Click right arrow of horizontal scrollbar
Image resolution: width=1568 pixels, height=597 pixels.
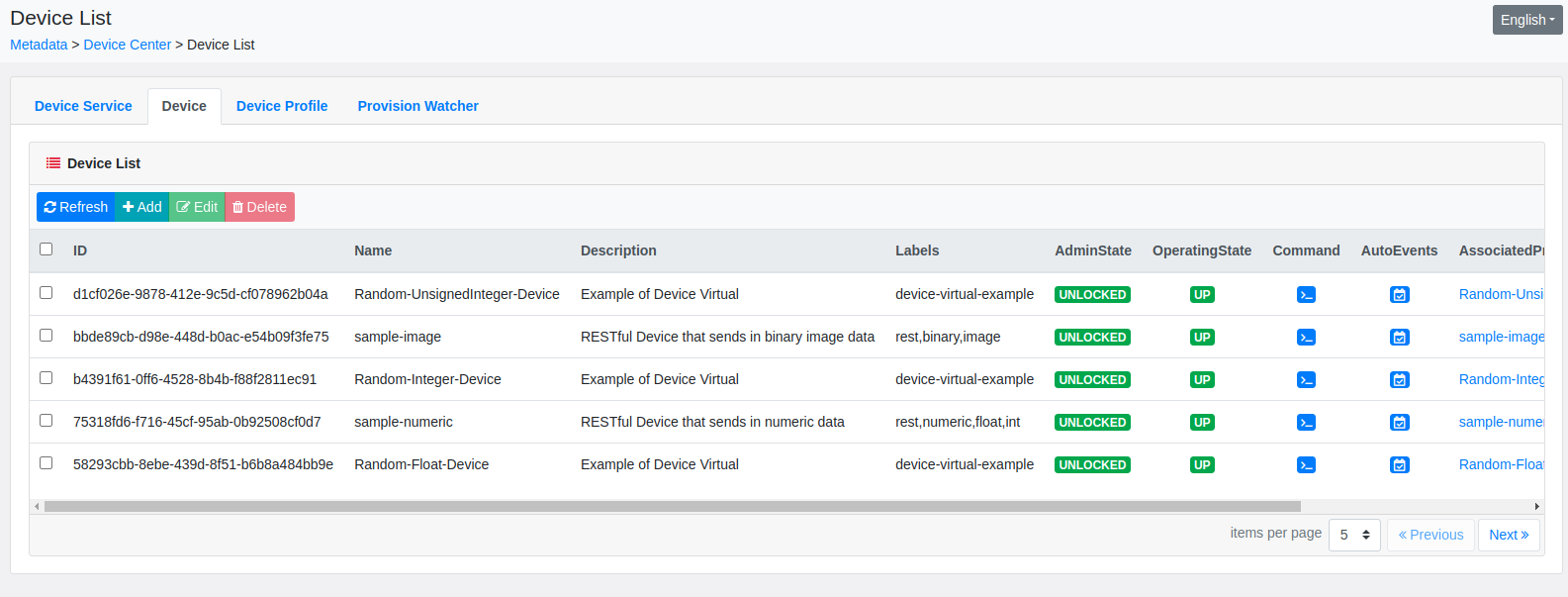(1536, 507)
